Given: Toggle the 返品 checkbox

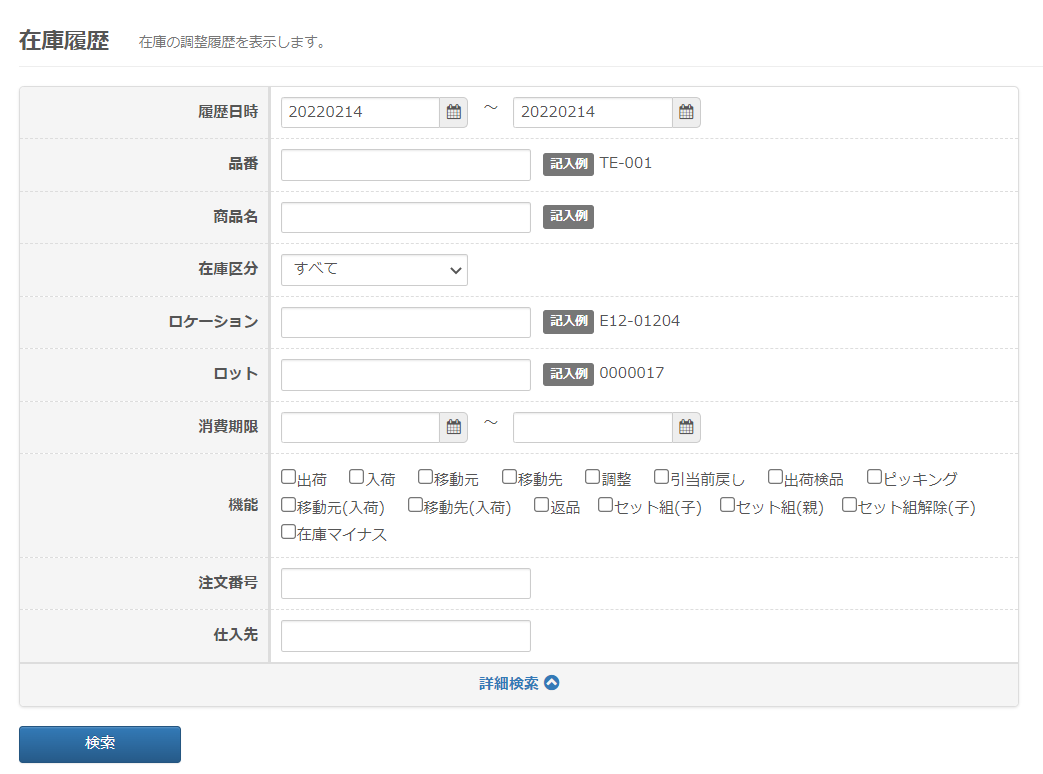Looking at the screenshot, I should [x=541, y=505].
